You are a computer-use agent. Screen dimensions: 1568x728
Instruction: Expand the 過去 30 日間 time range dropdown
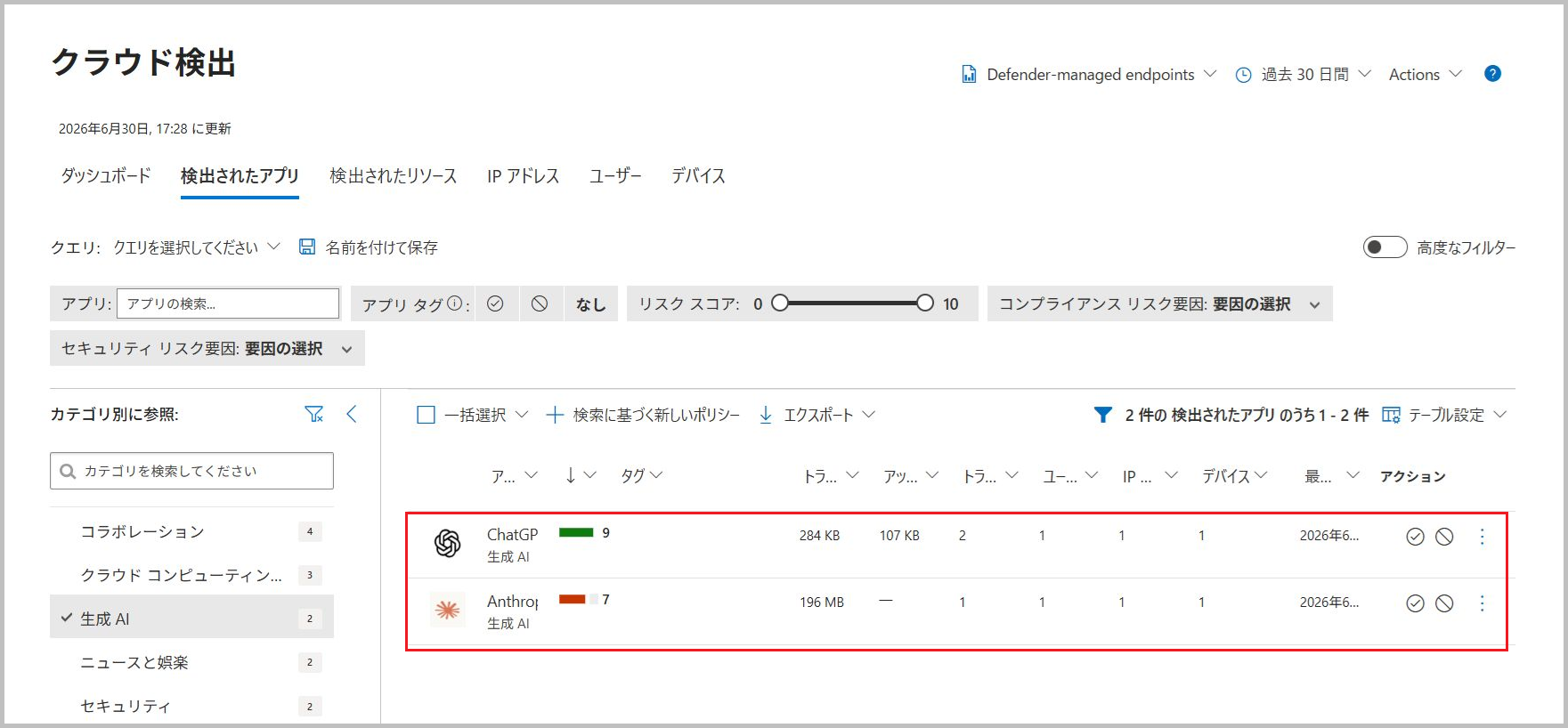click(x=1304, y=74)
